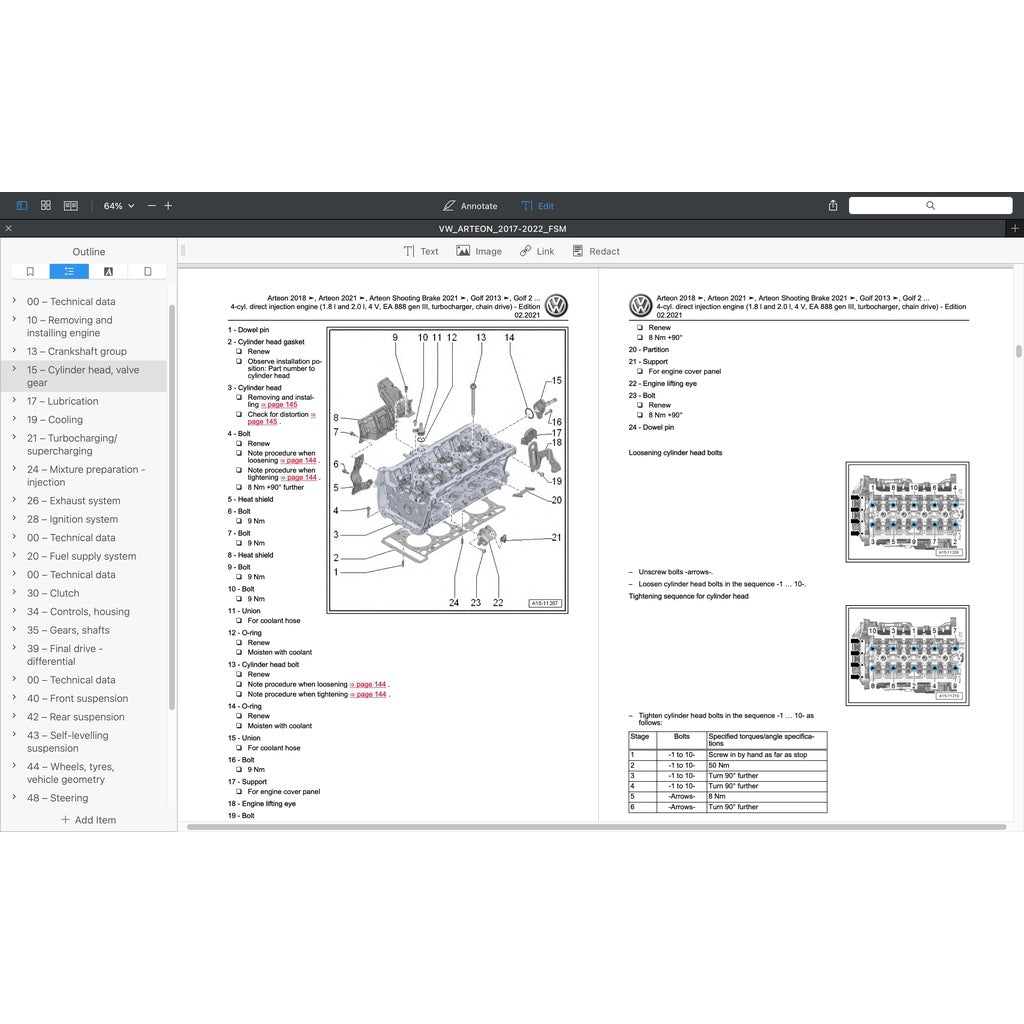Image resolution: width=1024 pixels, height=1024 pixels.
Task: Expand the '28 – Ignition system' outline item
Action: pyautogui.click(x=14, y=519)
